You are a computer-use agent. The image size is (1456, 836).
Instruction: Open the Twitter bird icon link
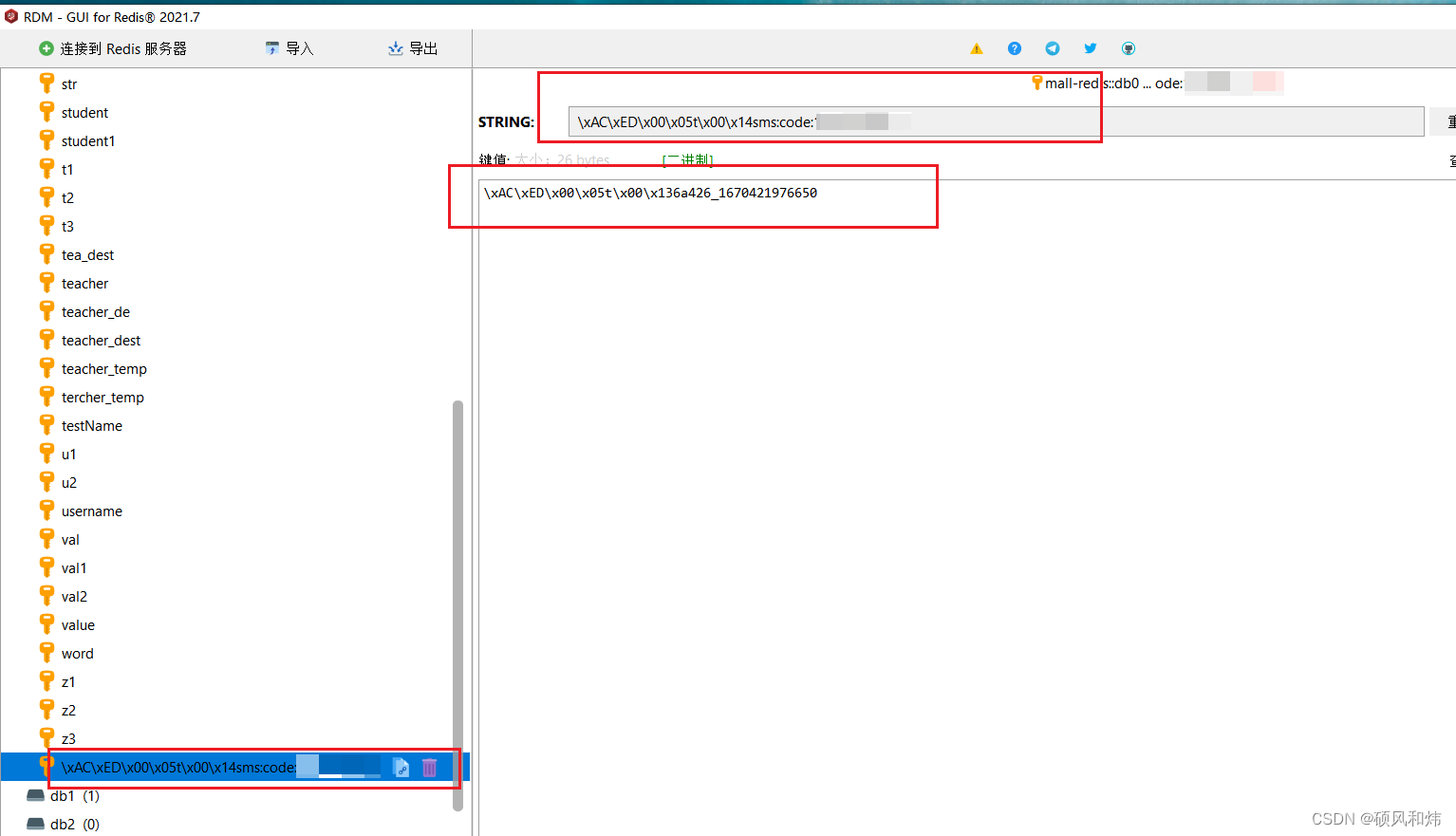click(x=1091, y=48)
